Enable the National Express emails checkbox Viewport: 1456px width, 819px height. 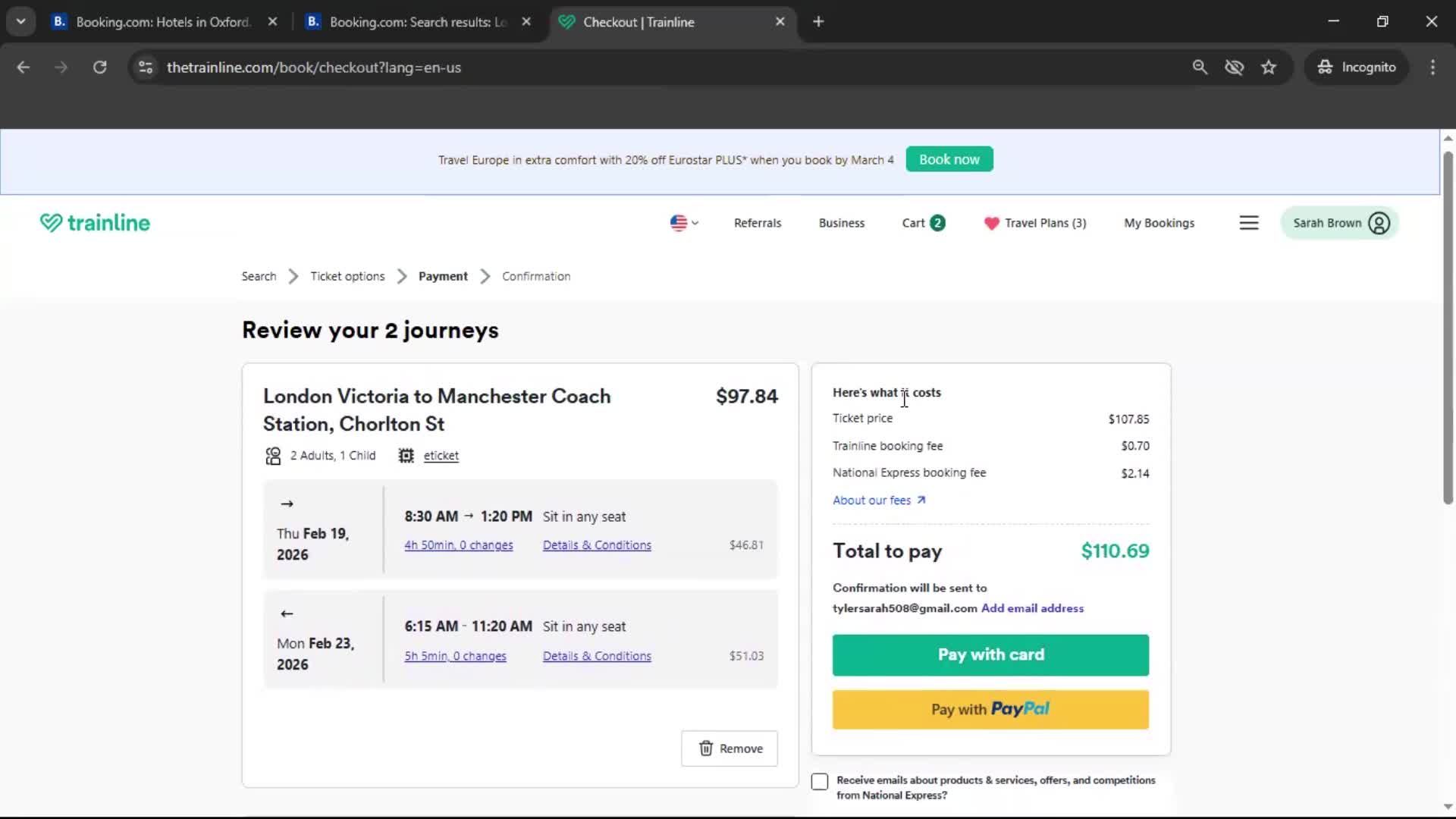[820, 781]
